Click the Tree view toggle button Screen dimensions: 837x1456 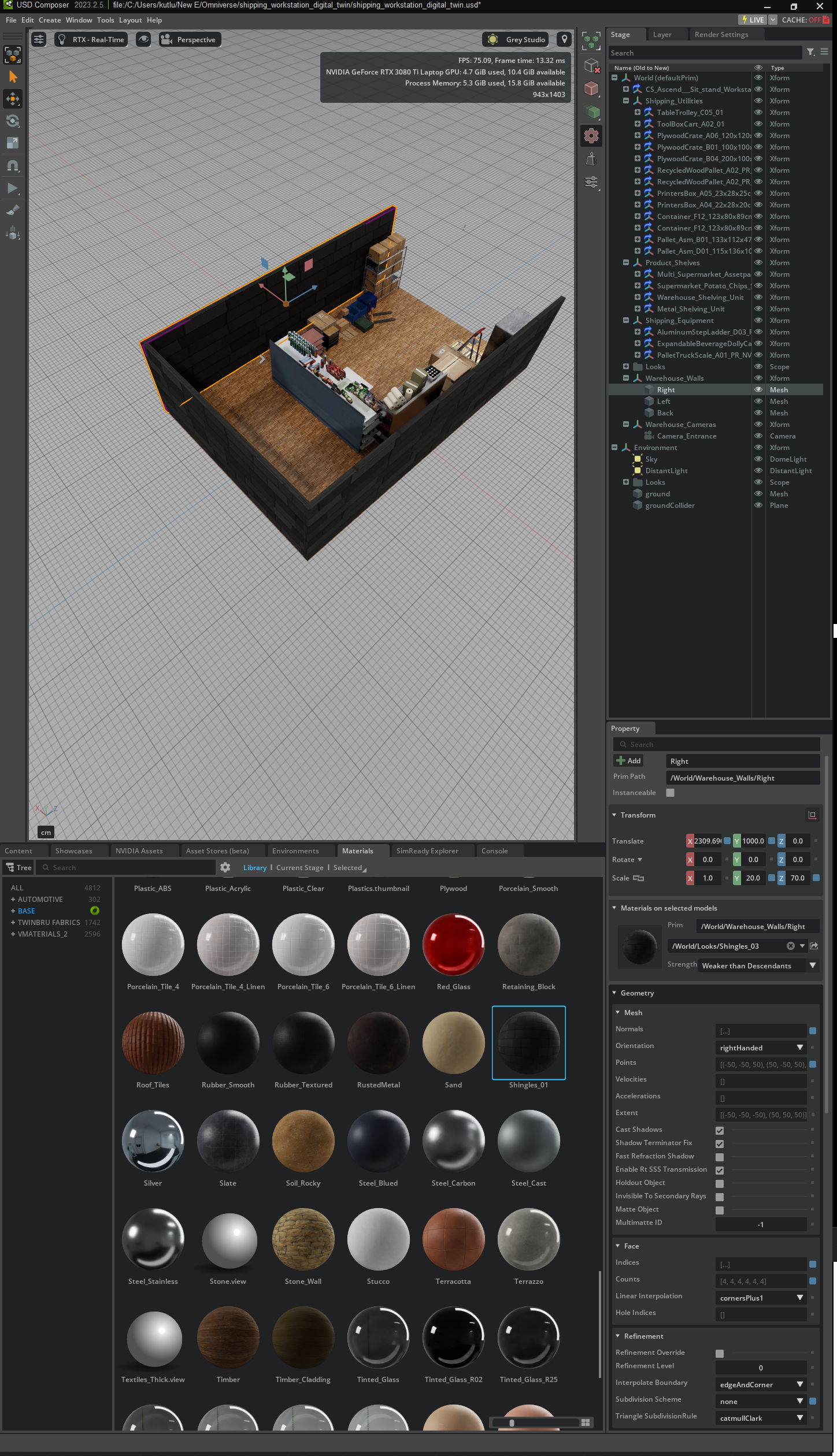(18, 867)
